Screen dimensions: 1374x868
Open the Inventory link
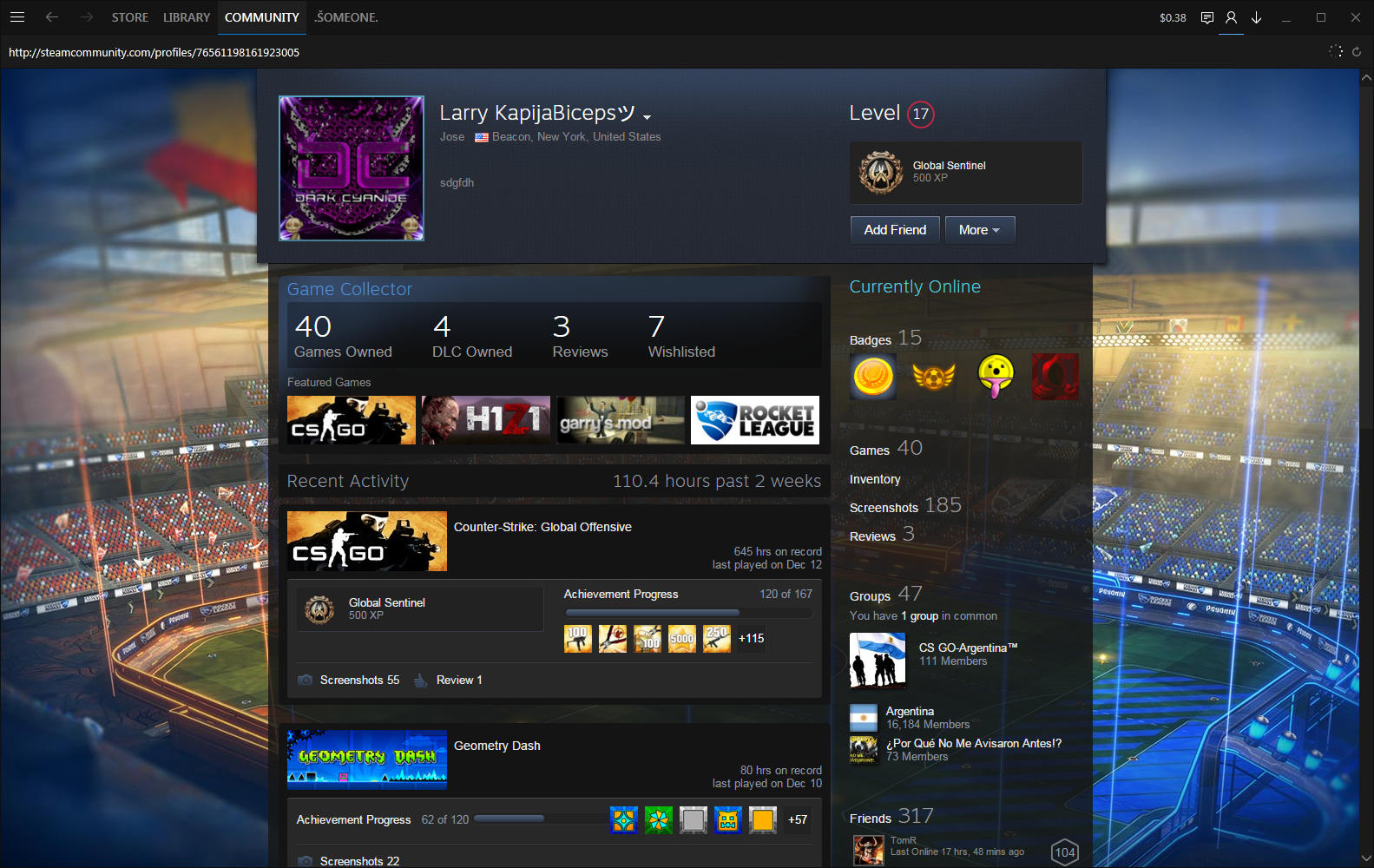875,479
